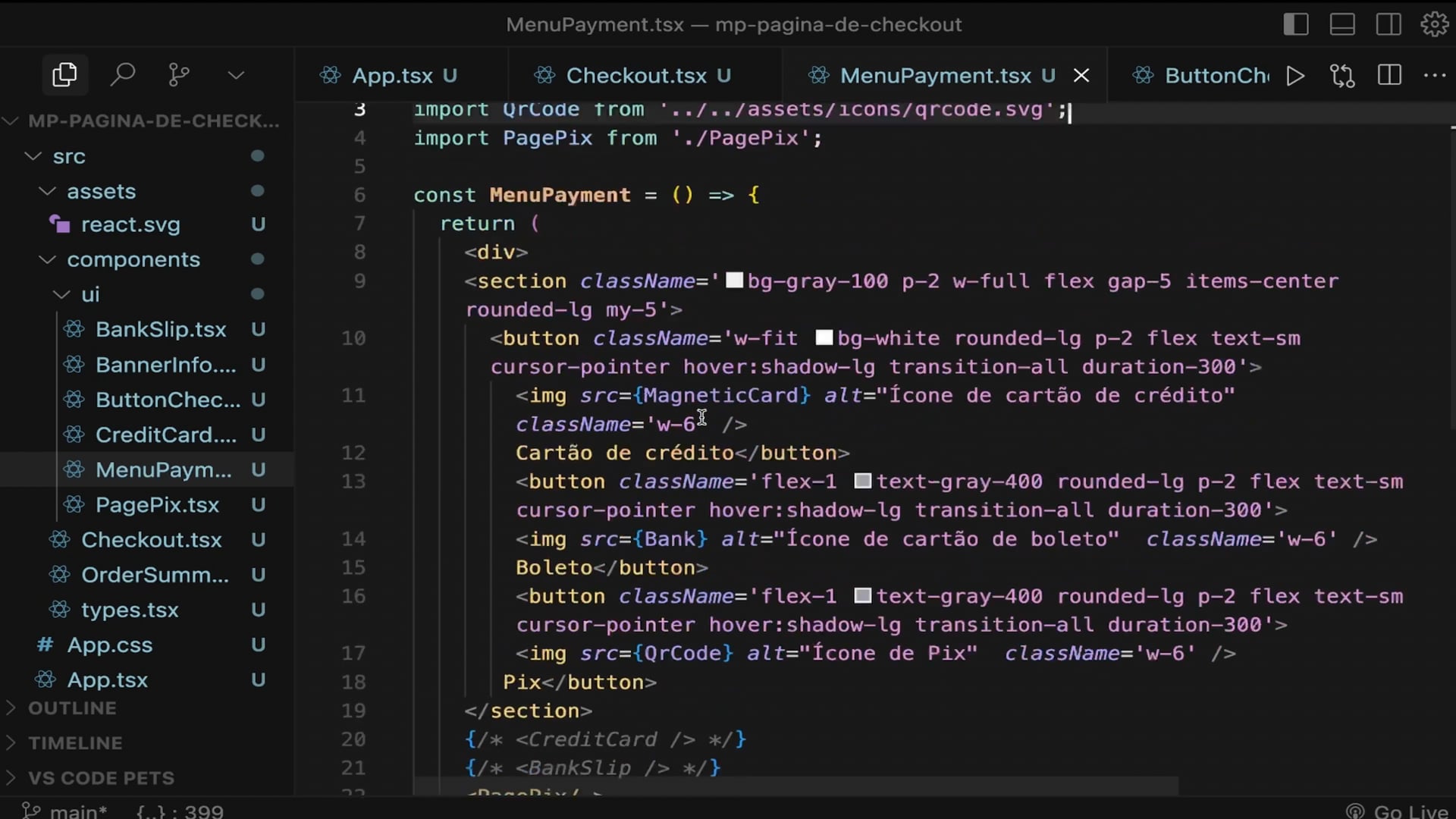Switch to the App.tsx tab
1456x819 pixels.
point(392,76)
